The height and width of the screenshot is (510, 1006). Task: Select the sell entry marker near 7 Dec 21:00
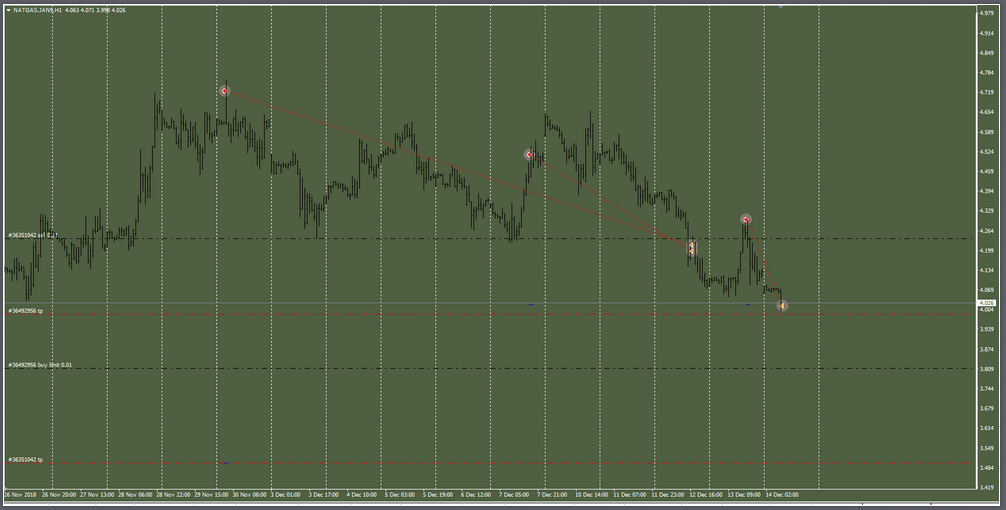pos(529,155)
